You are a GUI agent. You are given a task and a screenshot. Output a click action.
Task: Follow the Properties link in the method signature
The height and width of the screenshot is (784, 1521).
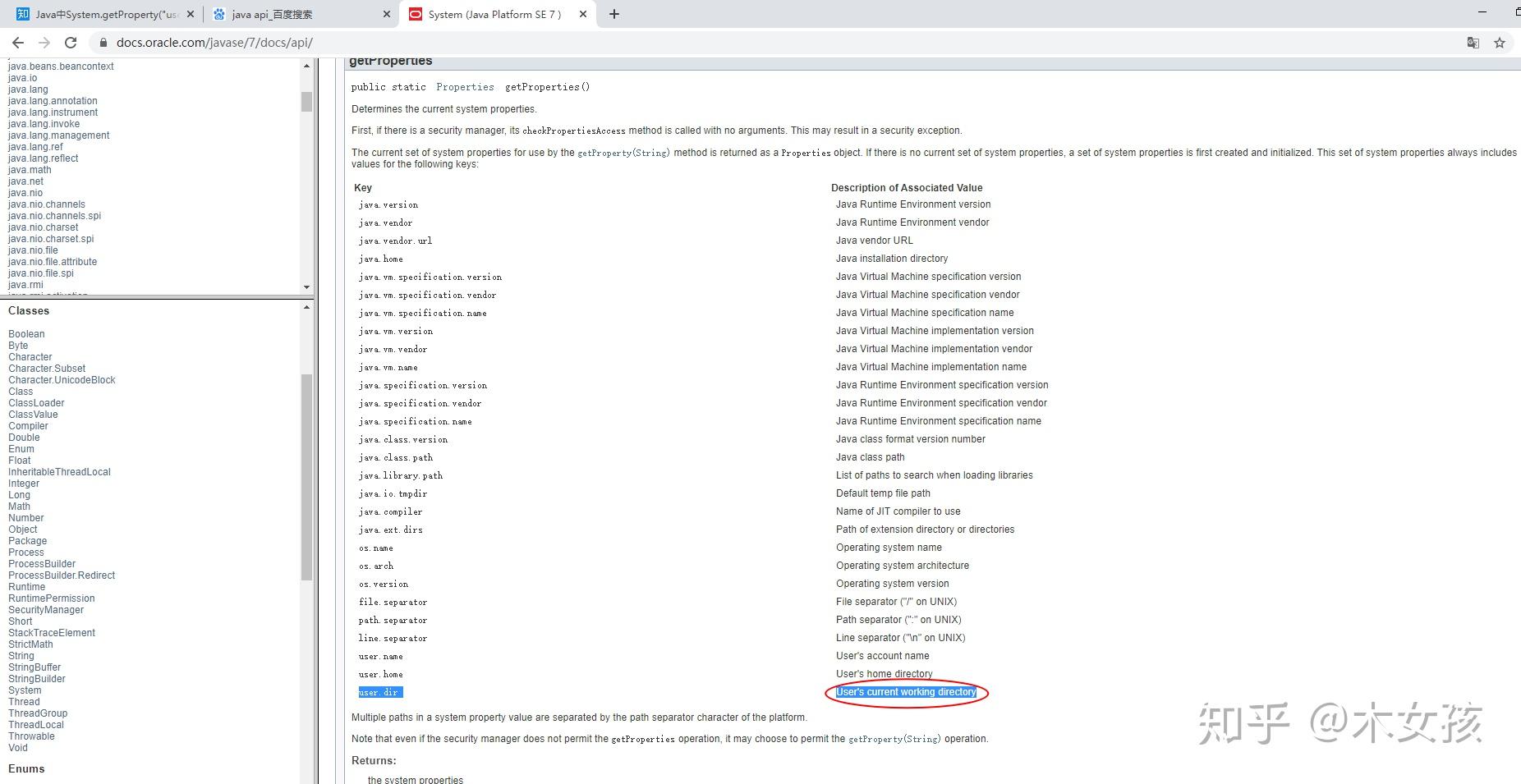tap(465, 86)
